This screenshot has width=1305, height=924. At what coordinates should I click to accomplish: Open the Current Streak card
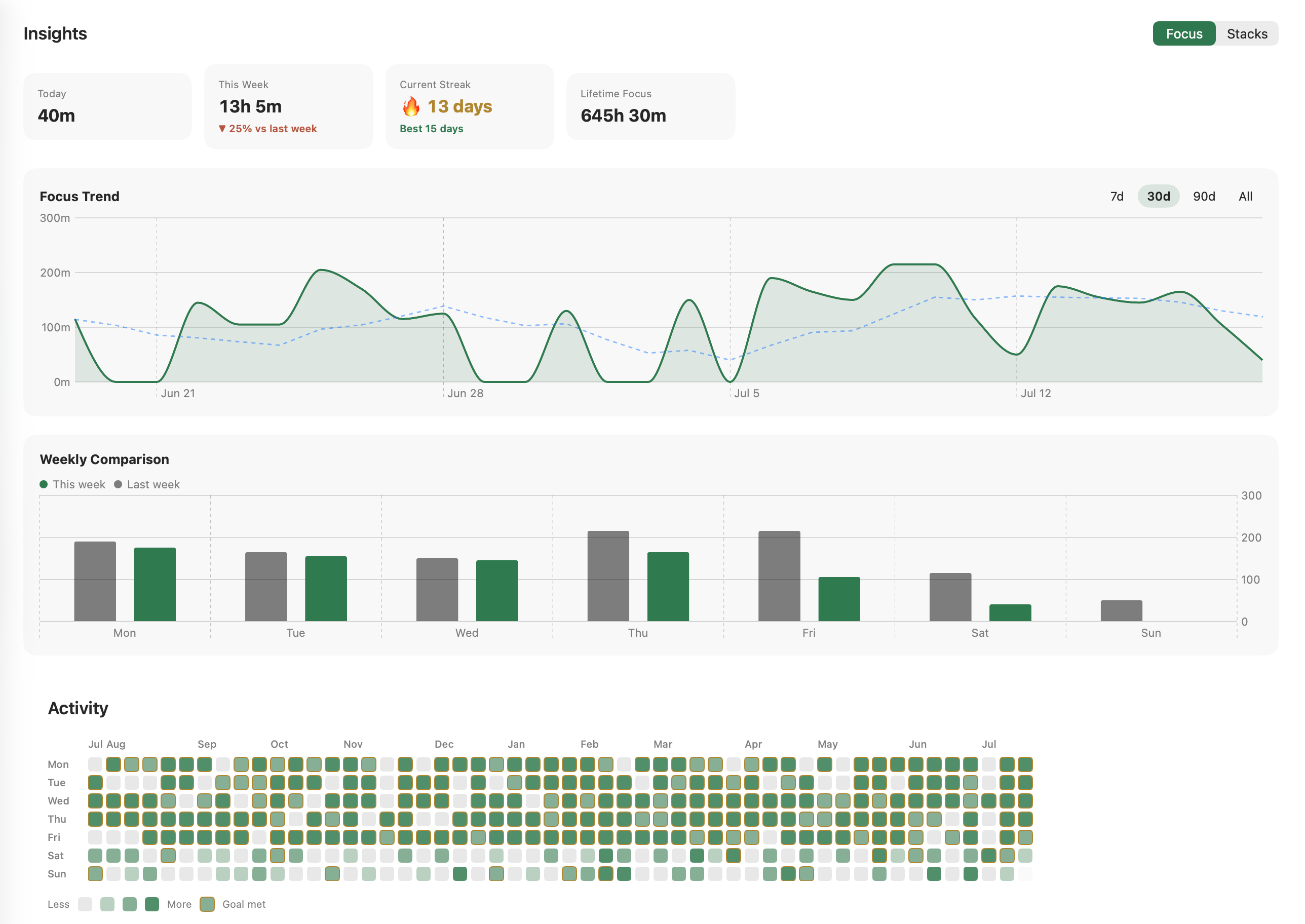click(469, 106)
